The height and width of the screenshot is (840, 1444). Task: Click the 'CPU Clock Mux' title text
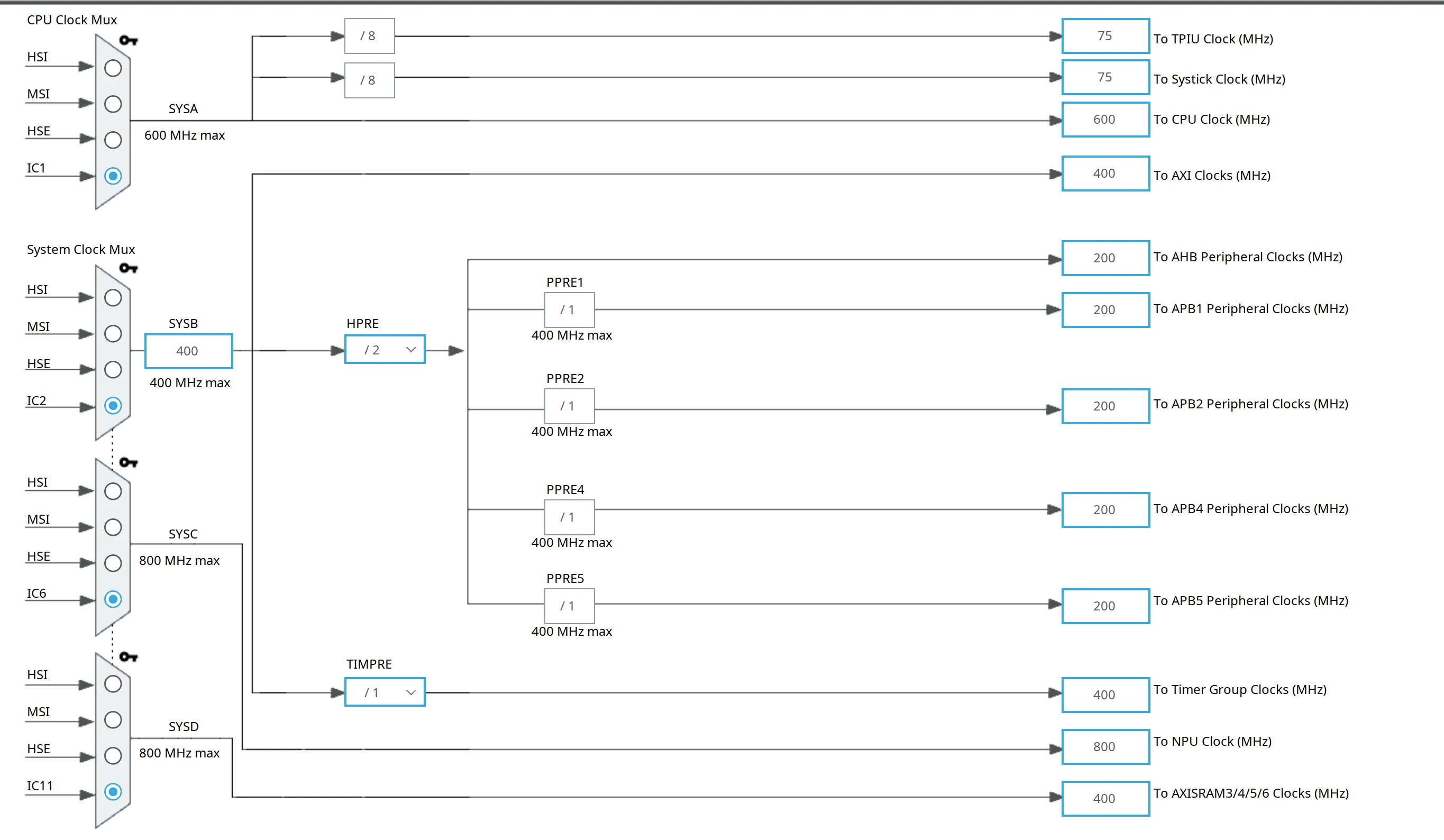71,20
